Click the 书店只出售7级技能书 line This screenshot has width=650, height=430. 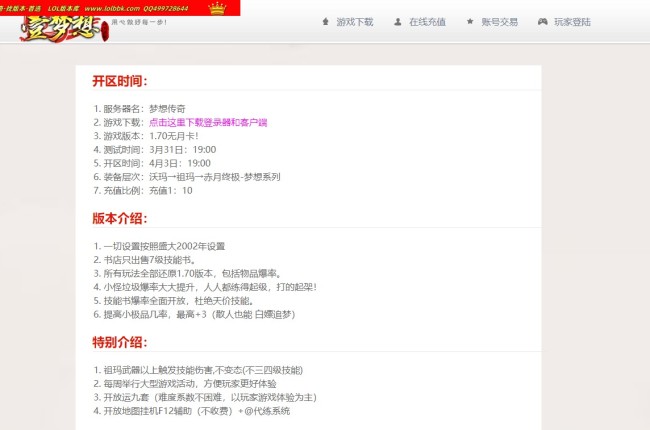(x=144, y=260)
